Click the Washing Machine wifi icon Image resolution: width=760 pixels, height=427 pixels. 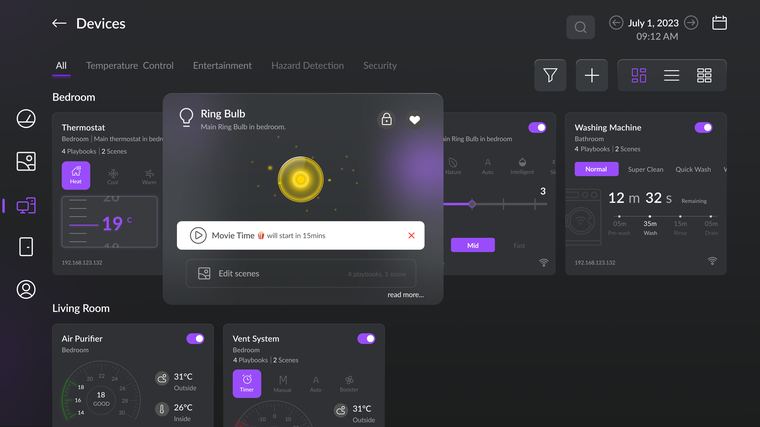point(712,261)
